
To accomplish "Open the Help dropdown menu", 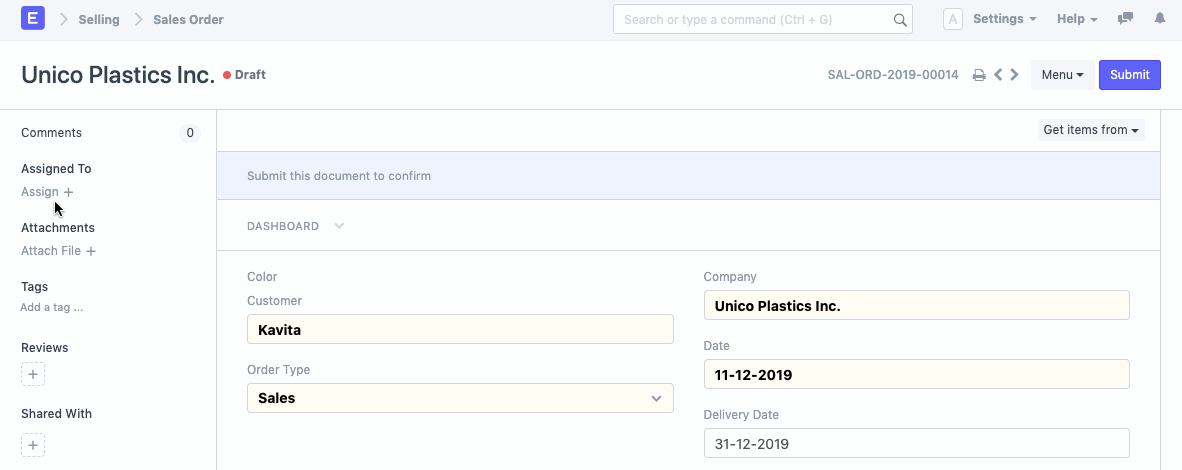I will 1077,19.
